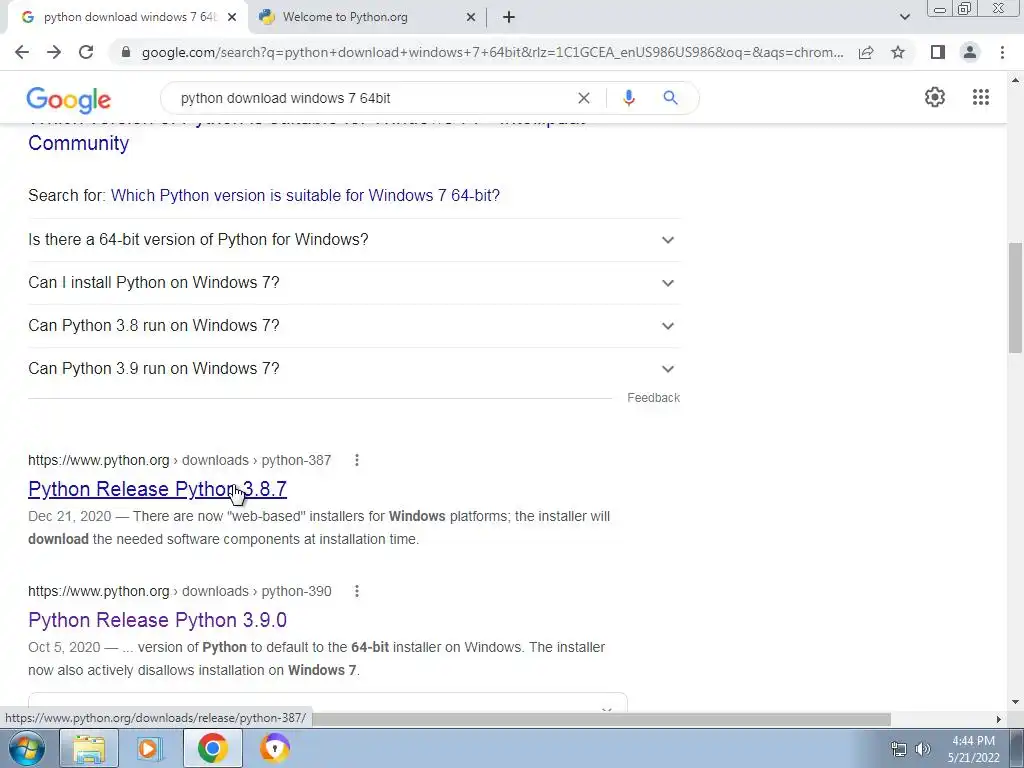Click the Chrome taskbar icon
This screenshot has height=768, width=1024.
[212, 748]
